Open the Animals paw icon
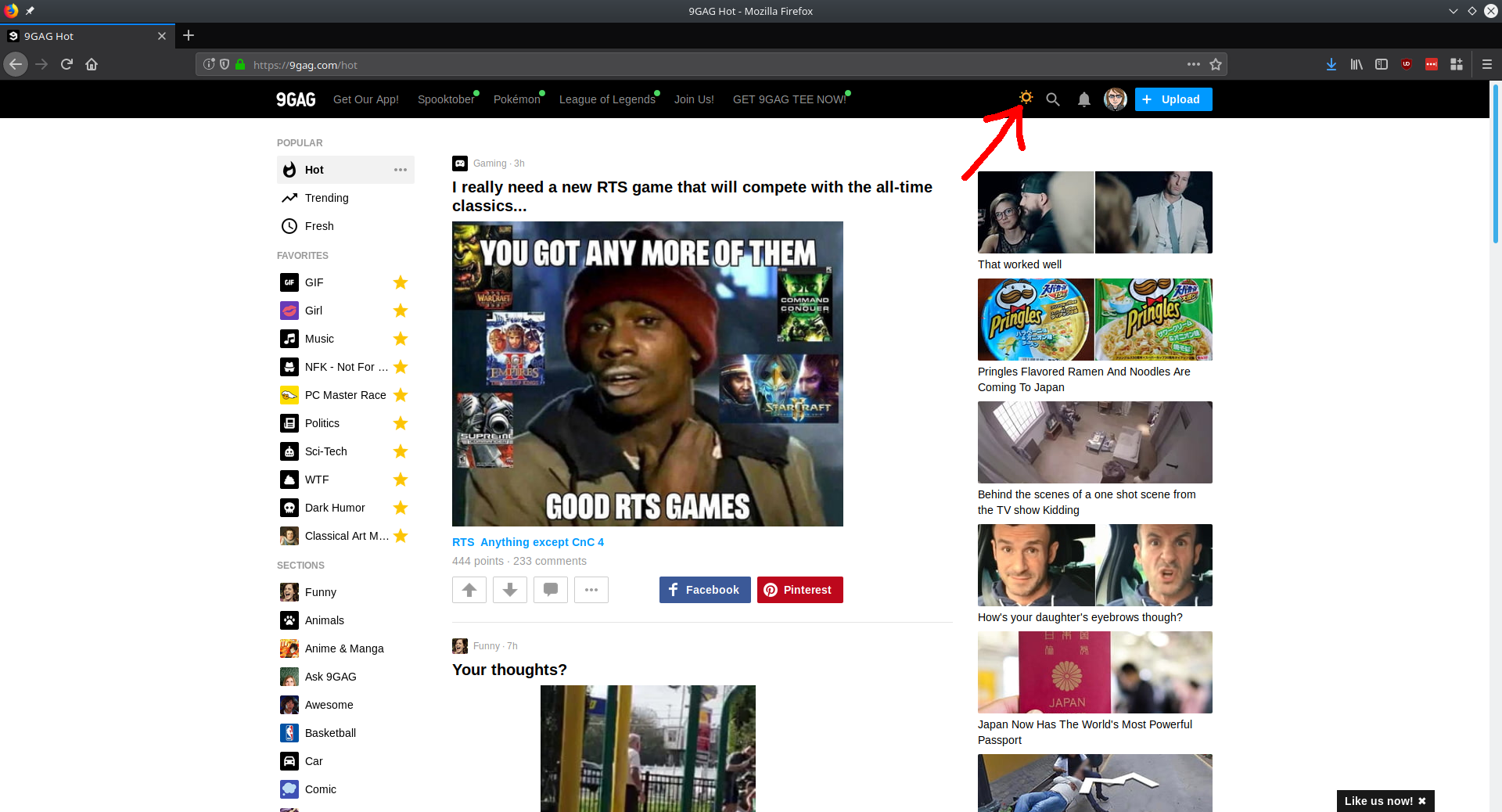Viewport: 1502px width, 812px height. point(289,620)
